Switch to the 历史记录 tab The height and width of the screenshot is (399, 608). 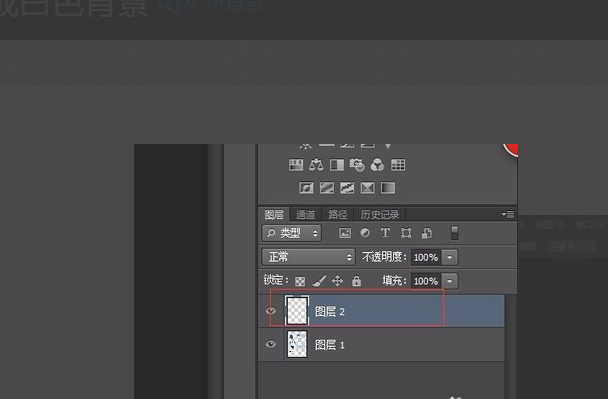point(380,214)
